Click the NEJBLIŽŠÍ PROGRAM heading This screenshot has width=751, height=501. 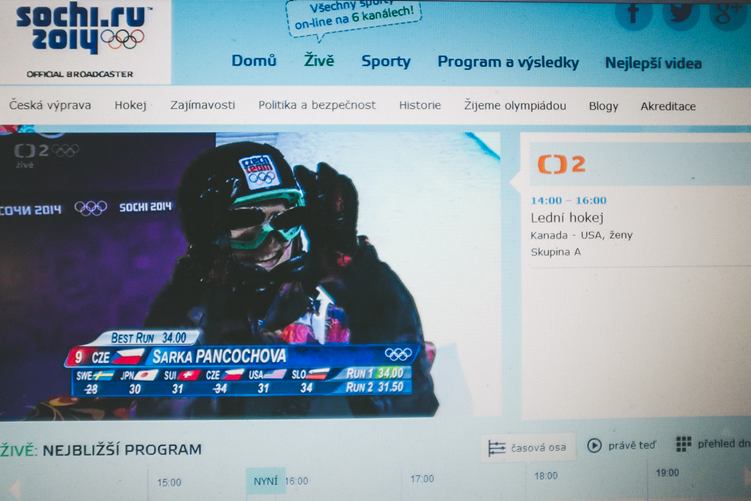(x=122, y=450)
